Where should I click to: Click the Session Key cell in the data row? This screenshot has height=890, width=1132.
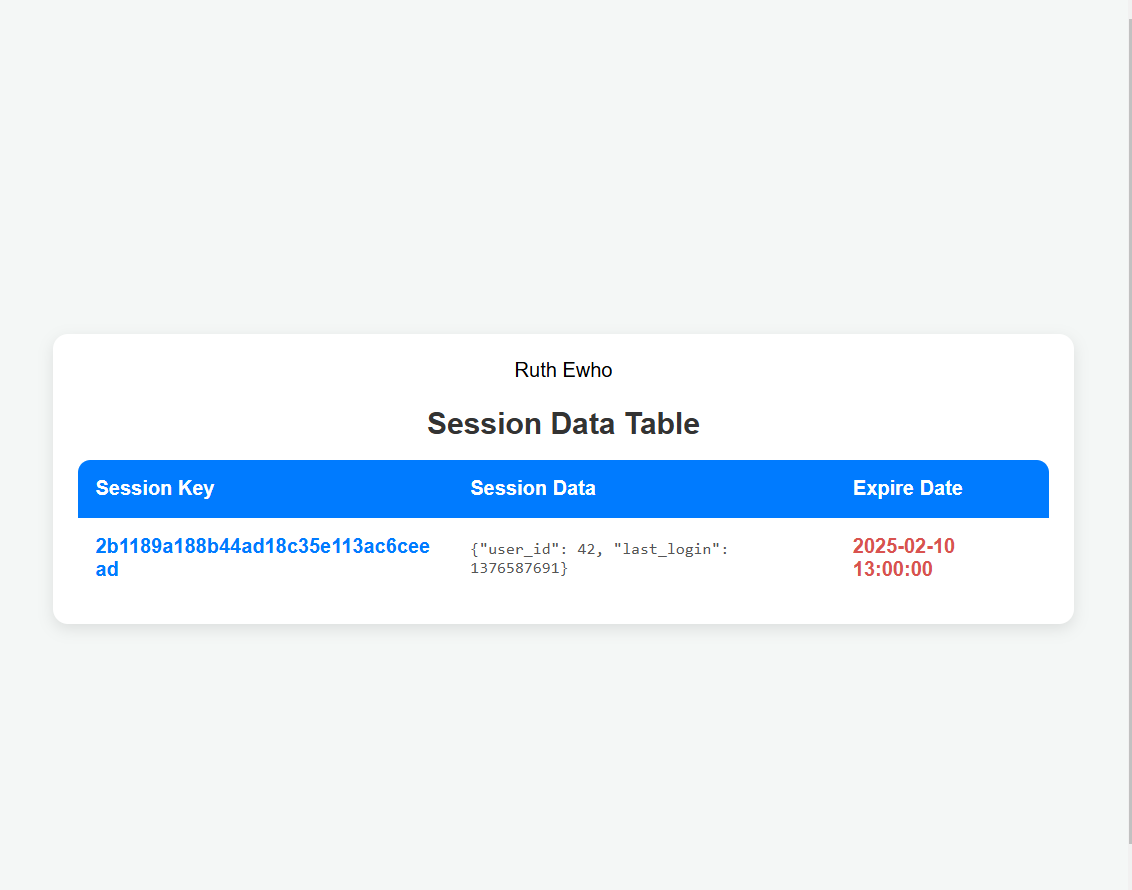point(262,558)
